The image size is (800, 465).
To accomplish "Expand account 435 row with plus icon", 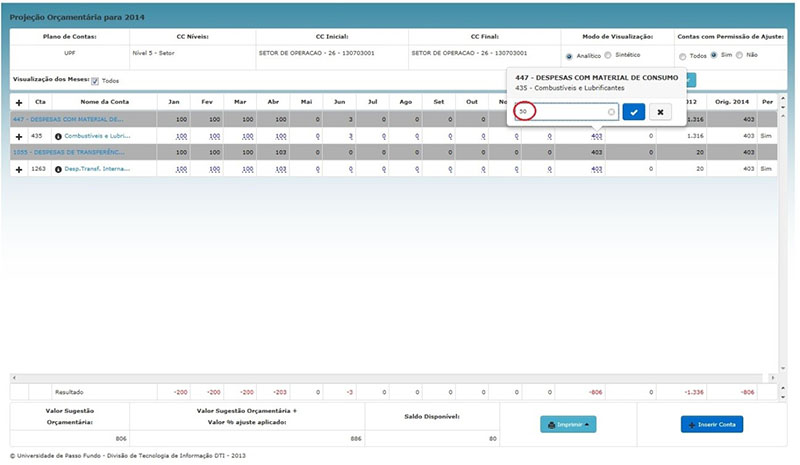I will pyautogui.click(x=19, y=137).
